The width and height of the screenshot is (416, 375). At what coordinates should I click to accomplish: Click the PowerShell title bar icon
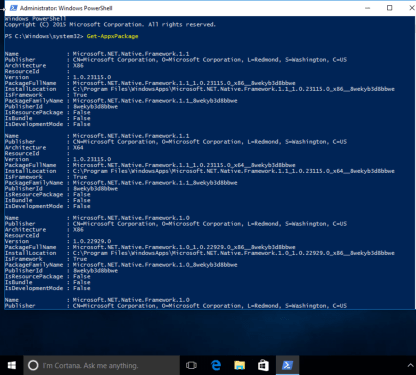(13, 8)
